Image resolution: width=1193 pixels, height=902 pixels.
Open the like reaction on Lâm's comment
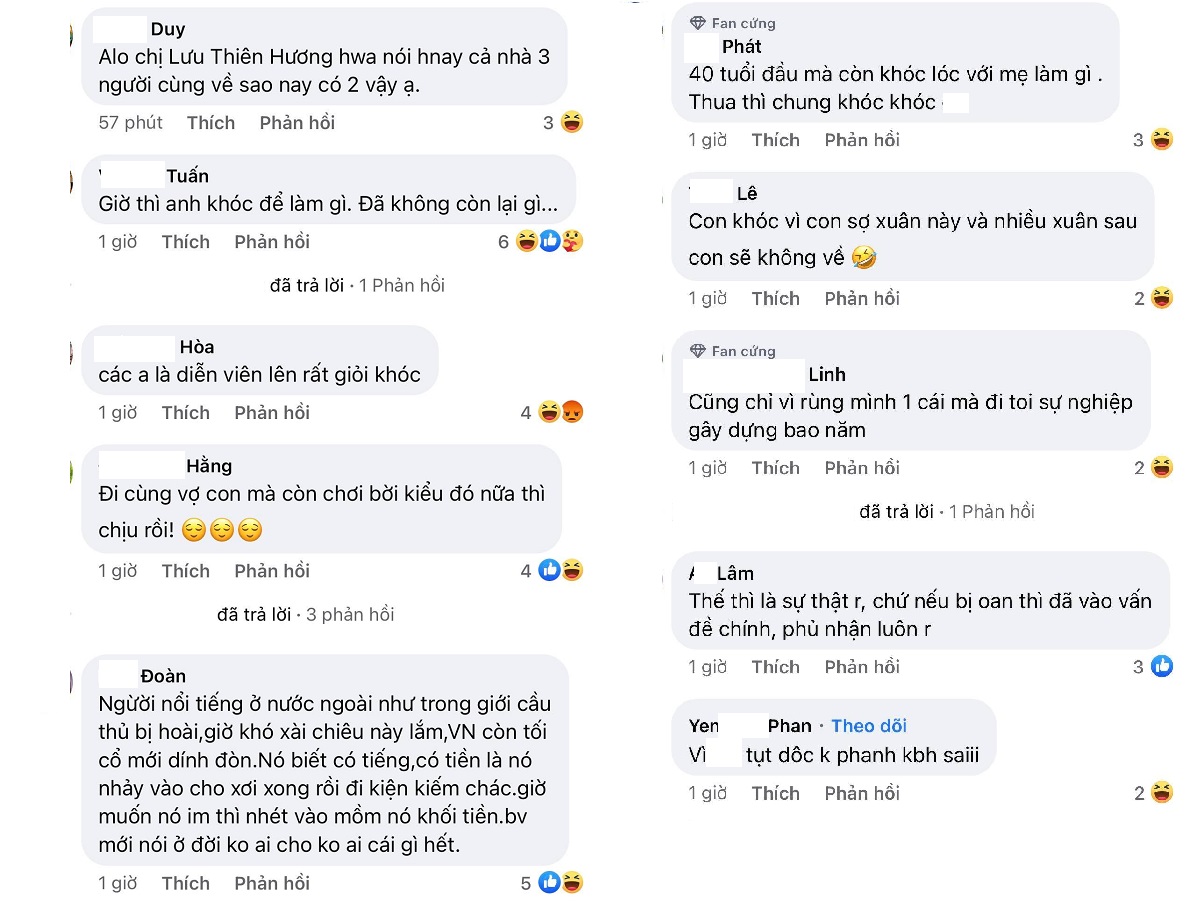point(1162,667)
